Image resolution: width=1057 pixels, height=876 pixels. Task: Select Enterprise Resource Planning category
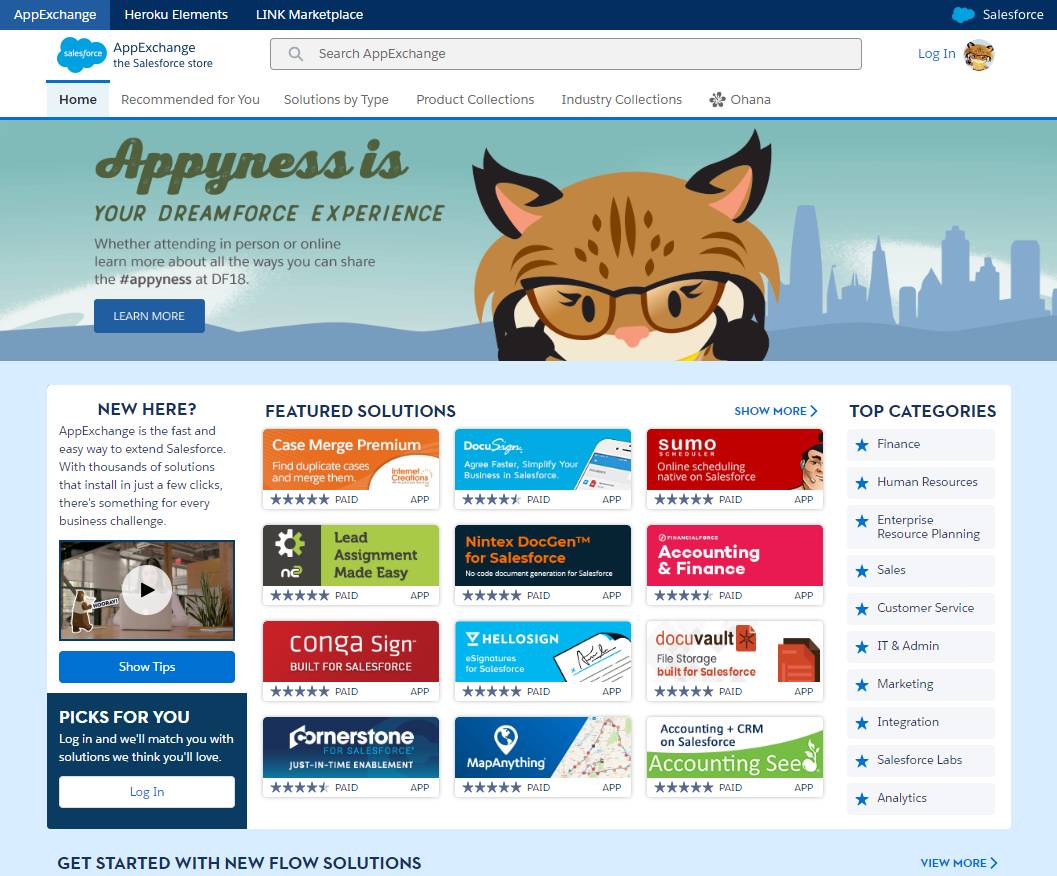tap(921, 527)
